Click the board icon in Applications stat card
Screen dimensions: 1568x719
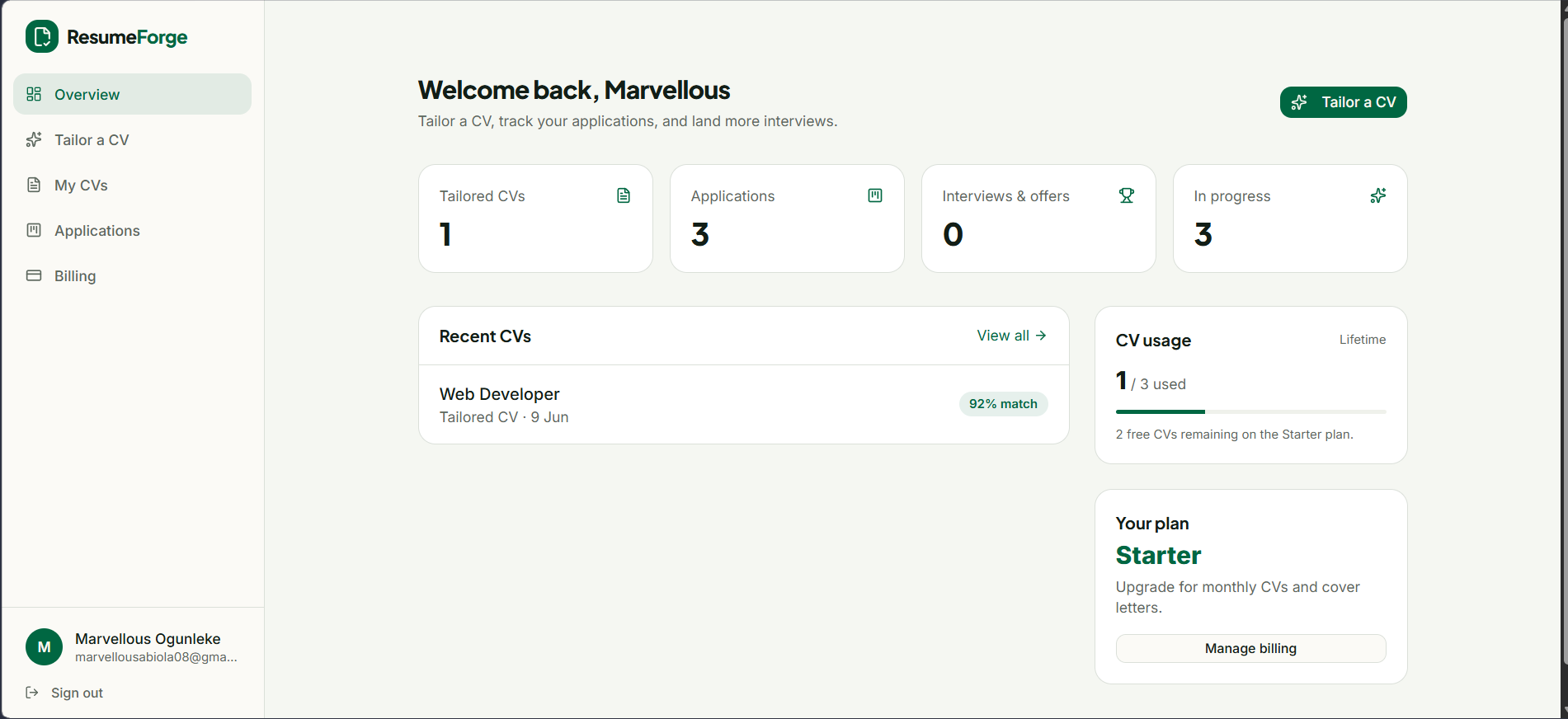click(875, 195)
